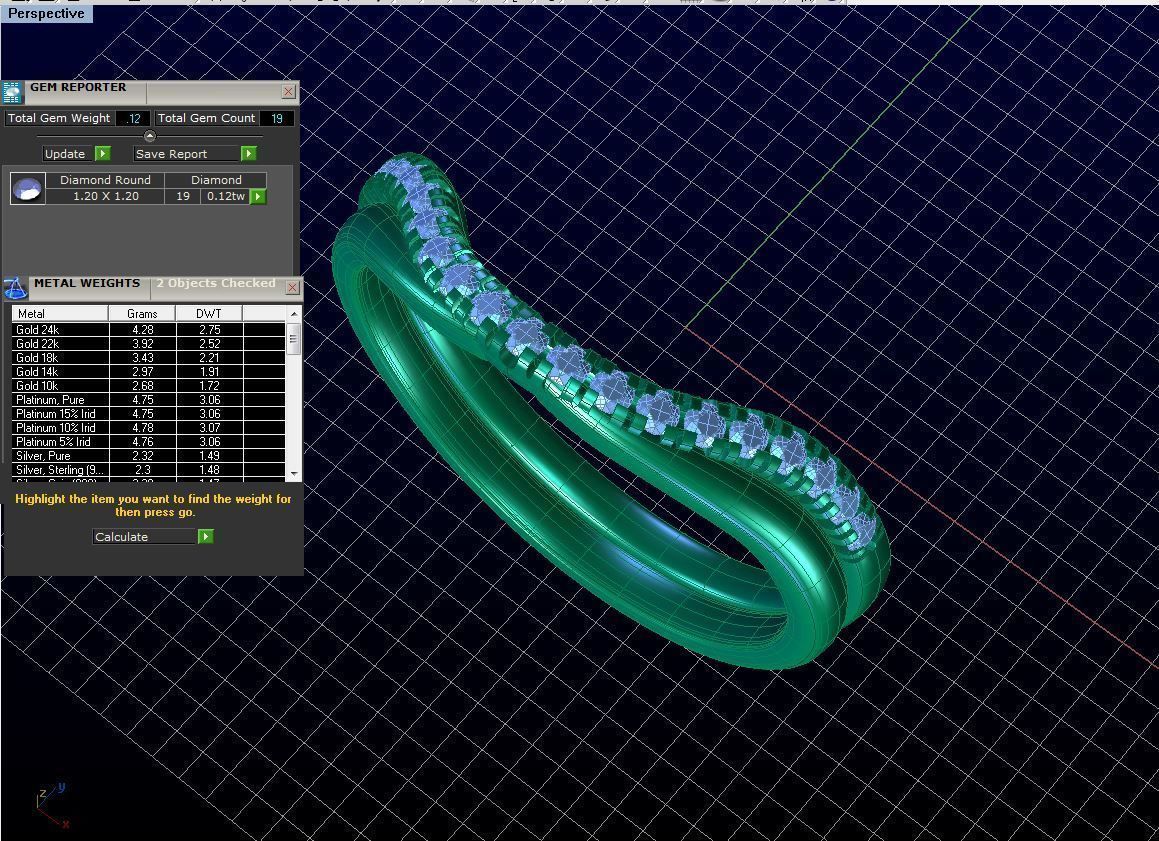Viewport: 1159px width, 841px height.
Task: Click the 1.20 X 1.20 size cell
Action: (105, 196)
